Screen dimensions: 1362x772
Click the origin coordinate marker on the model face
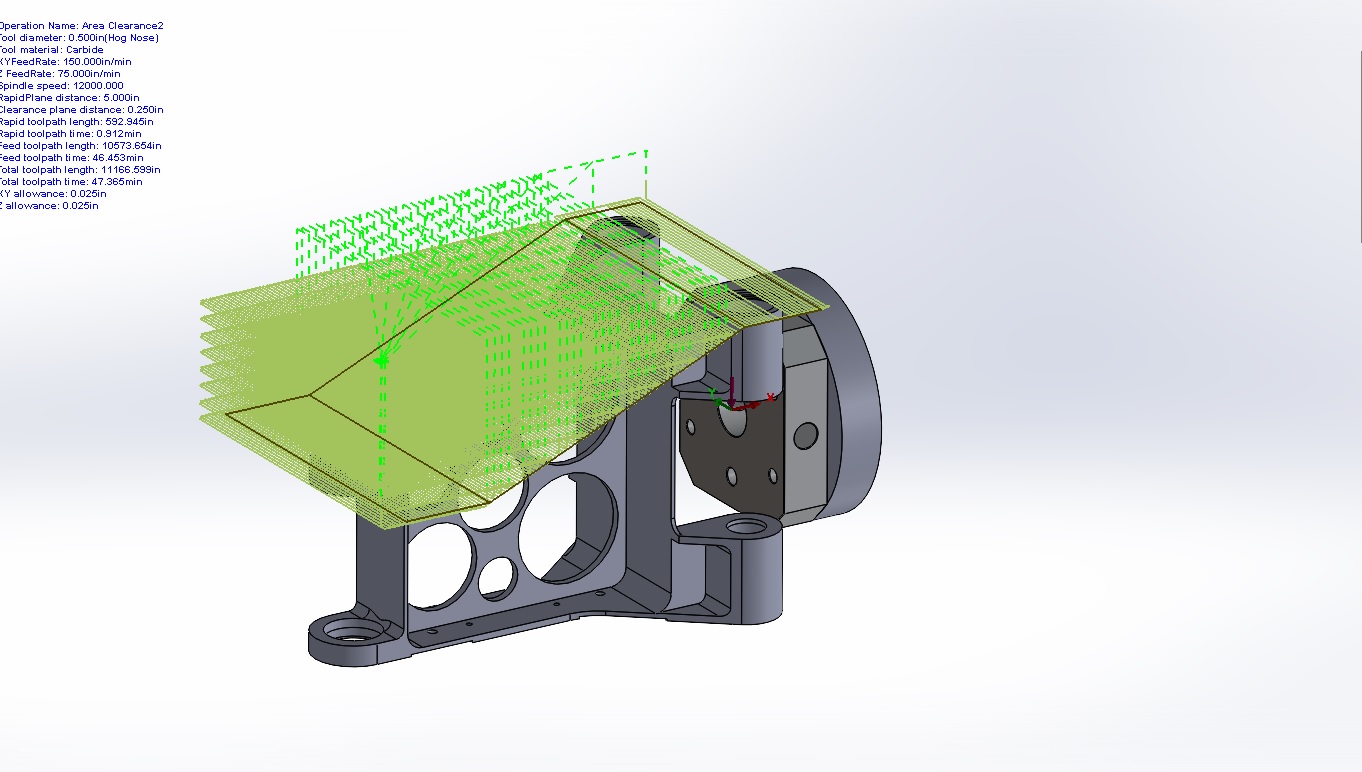[x=733, y=408]
